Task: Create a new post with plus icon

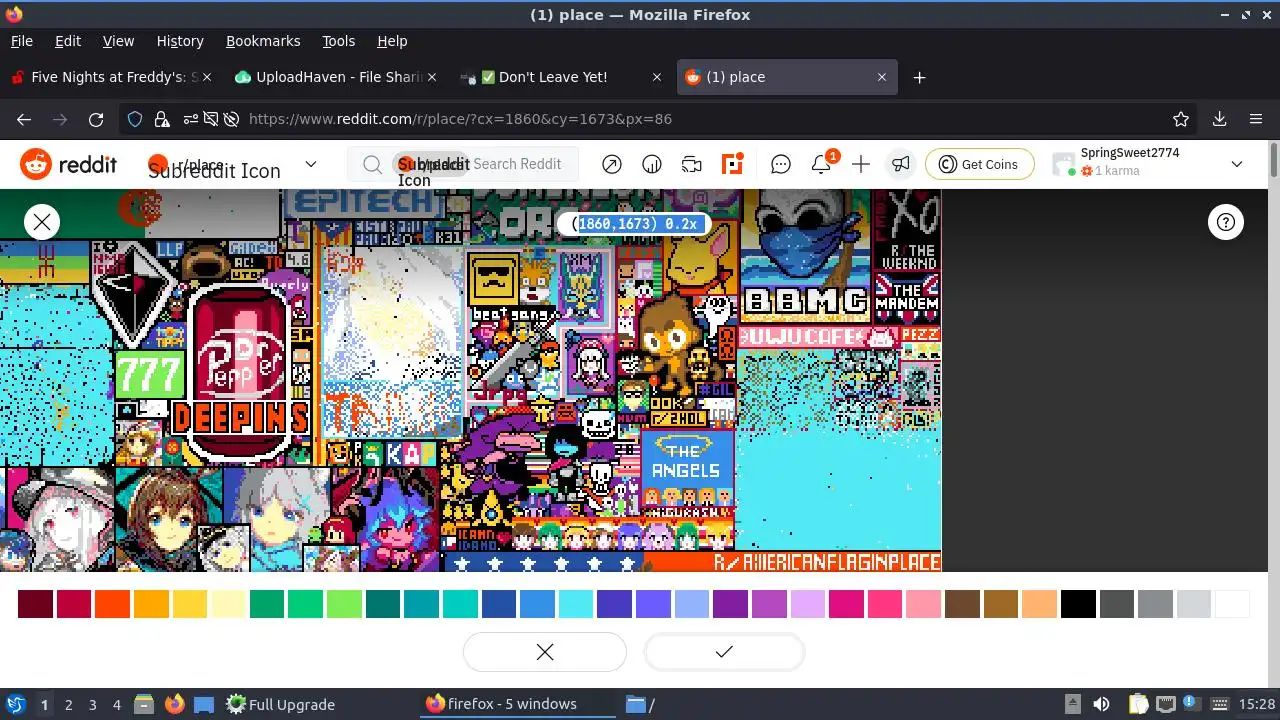Action: [x=861, y=164]
